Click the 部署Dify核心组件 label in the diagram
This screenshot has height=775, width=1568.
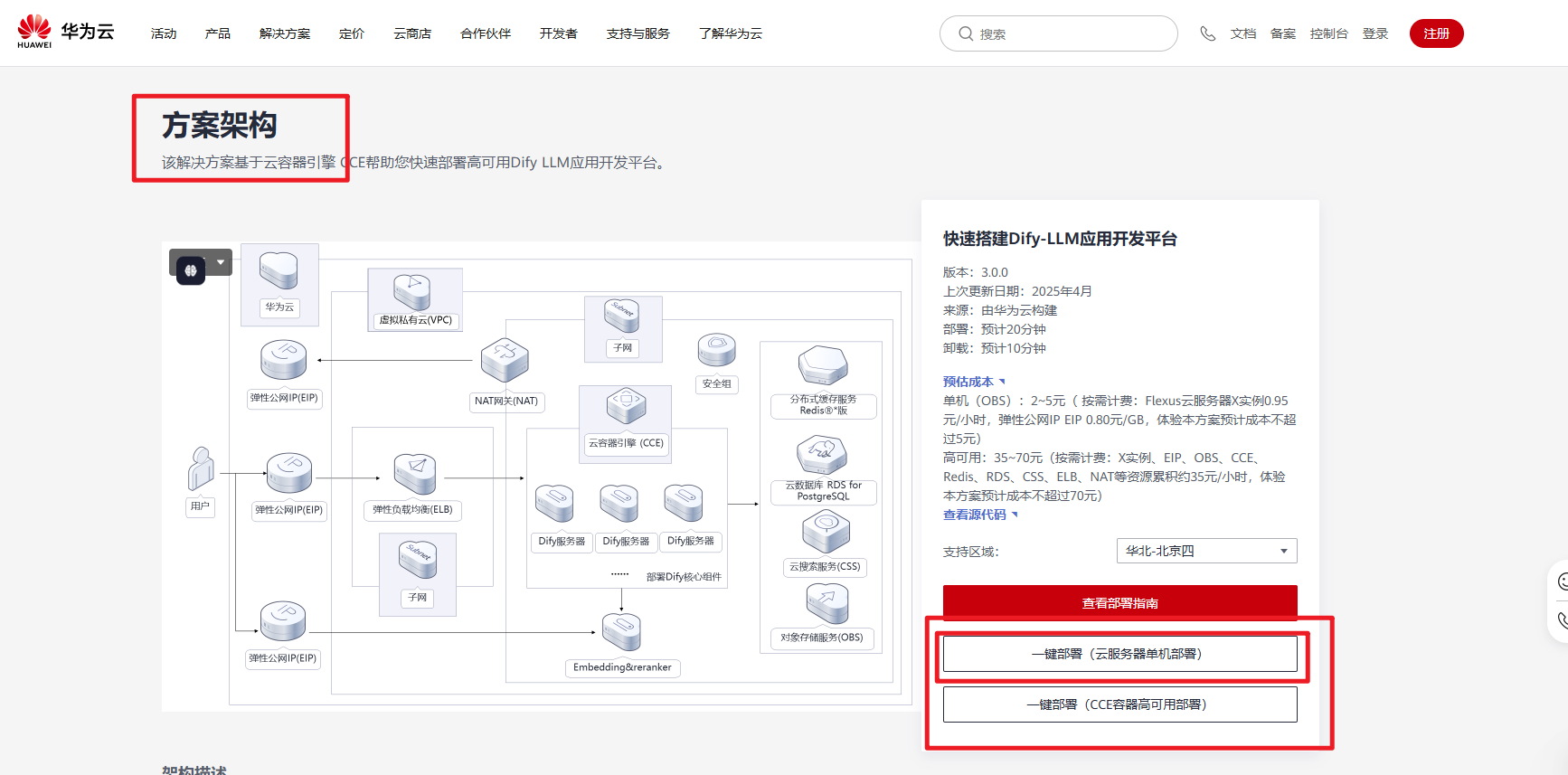point(684,577)
